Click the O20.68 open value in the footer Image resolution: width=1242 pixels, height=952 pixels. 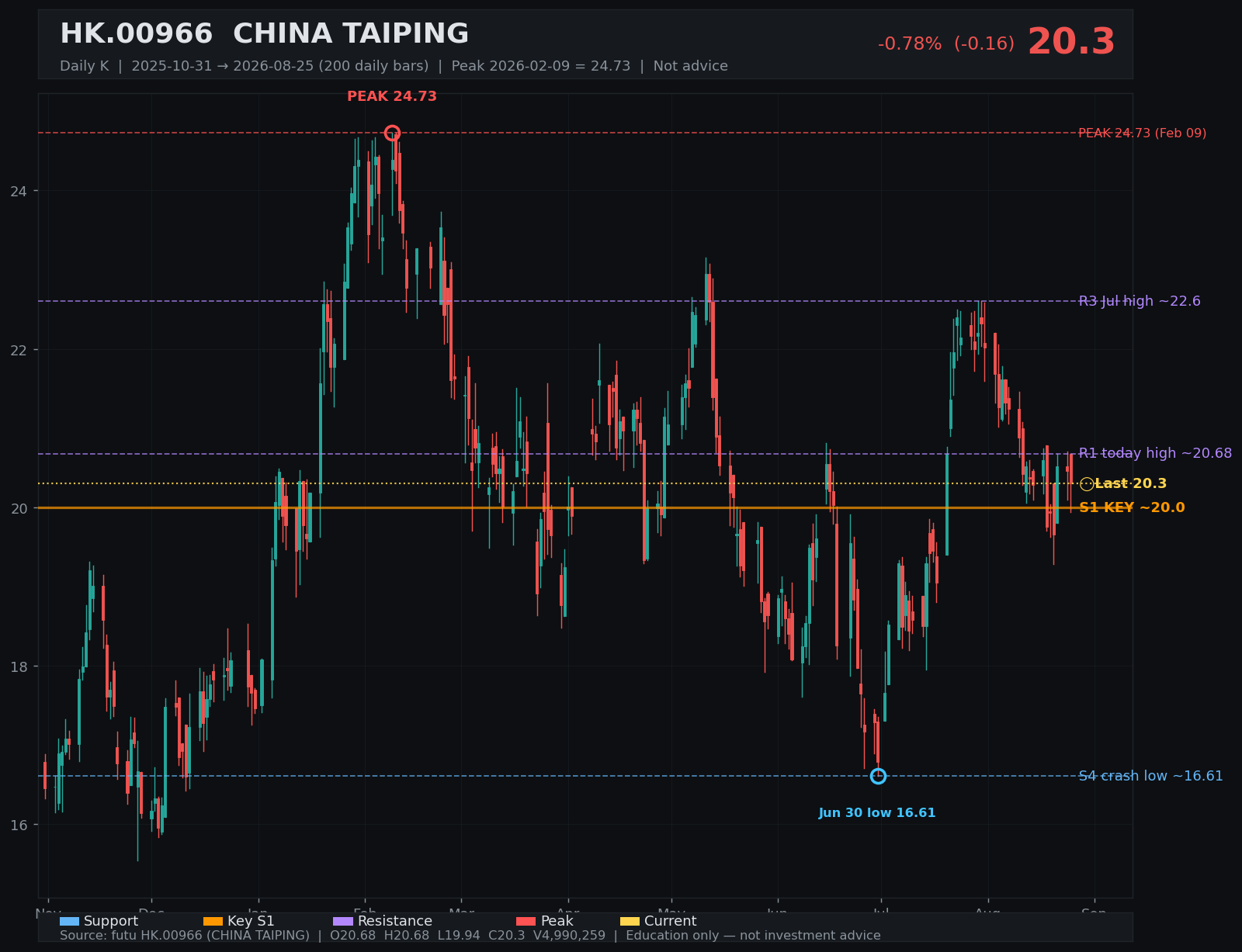click(353, 936)
